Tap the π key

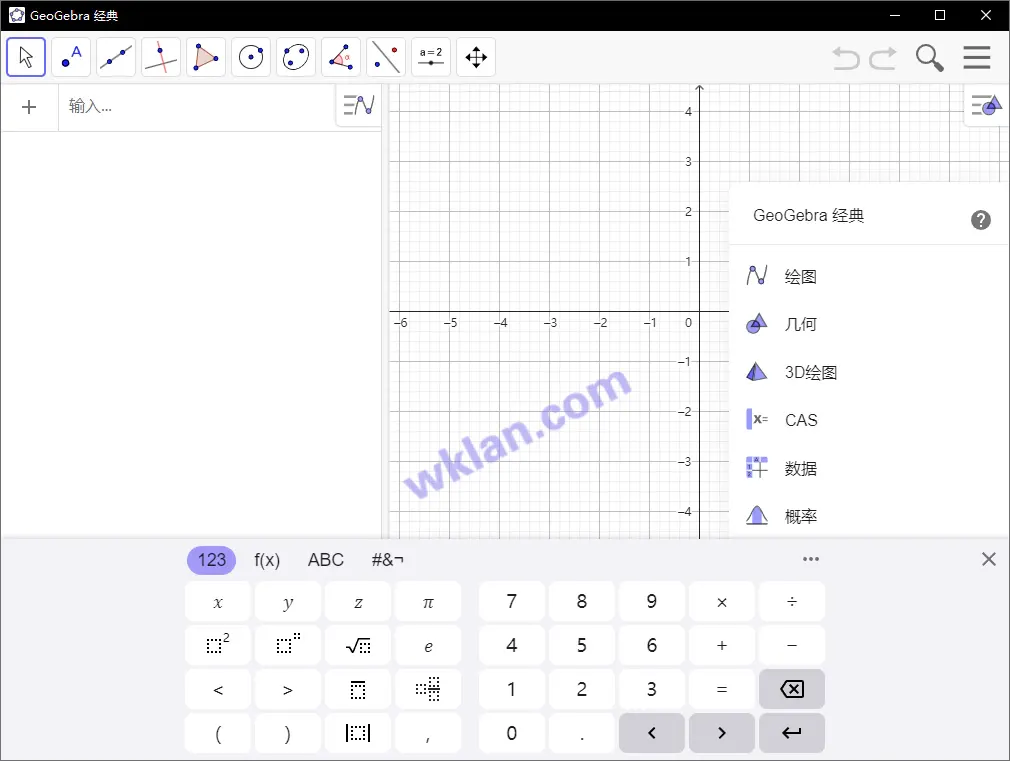tap(428, 602)
